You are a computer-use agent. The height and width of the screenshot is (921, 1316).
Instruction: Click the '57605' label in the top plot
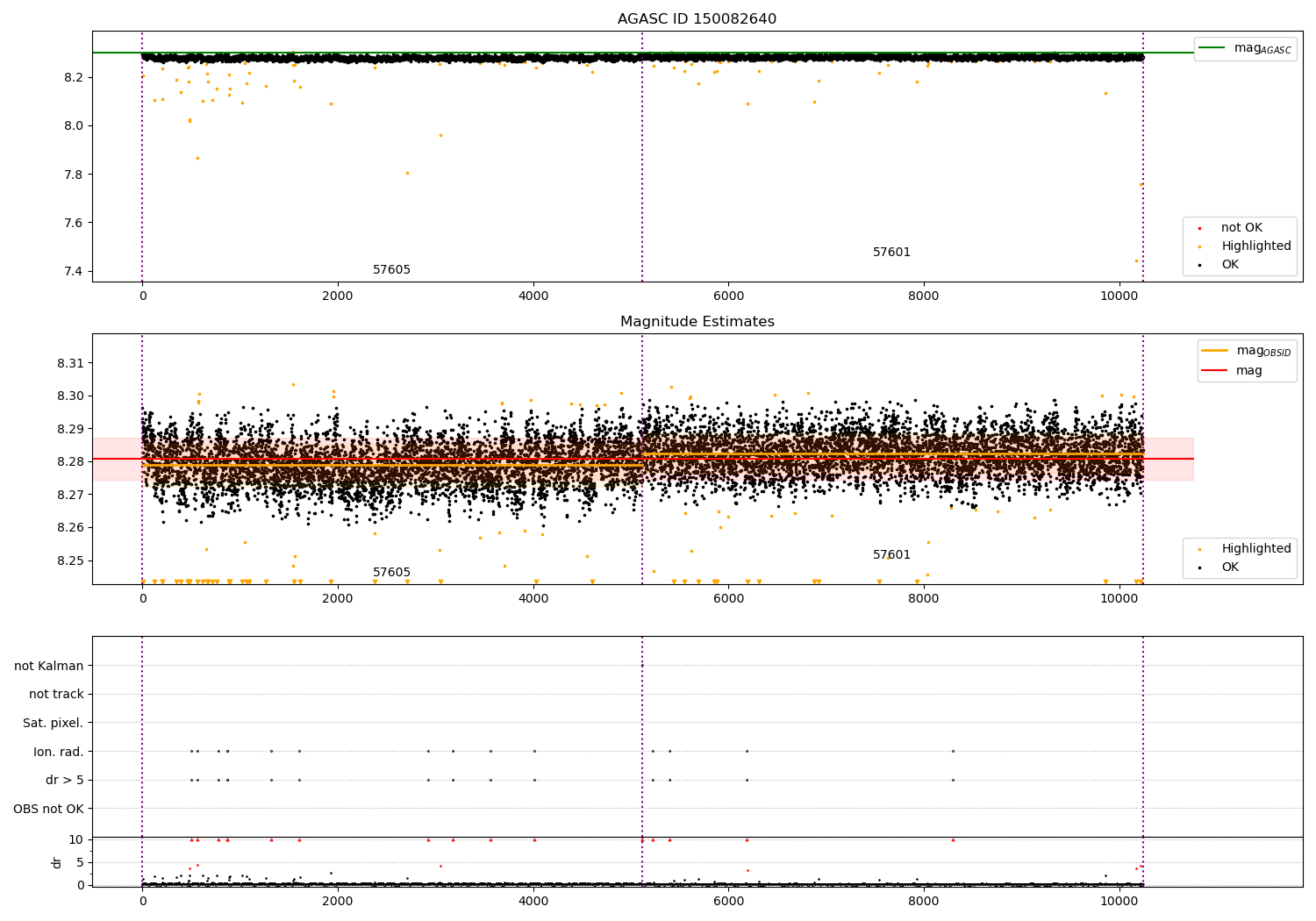coord(391,270)
